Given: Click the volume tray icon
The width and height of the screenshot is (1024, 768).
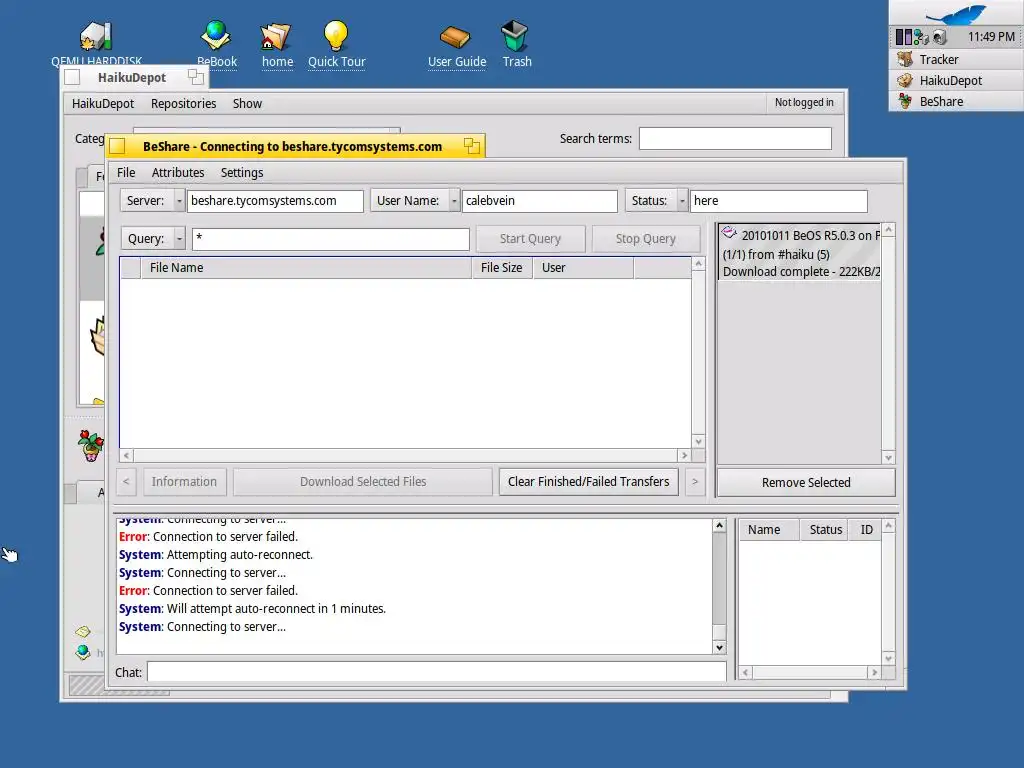Looking at the screenshot, I should tap(940, 37).
